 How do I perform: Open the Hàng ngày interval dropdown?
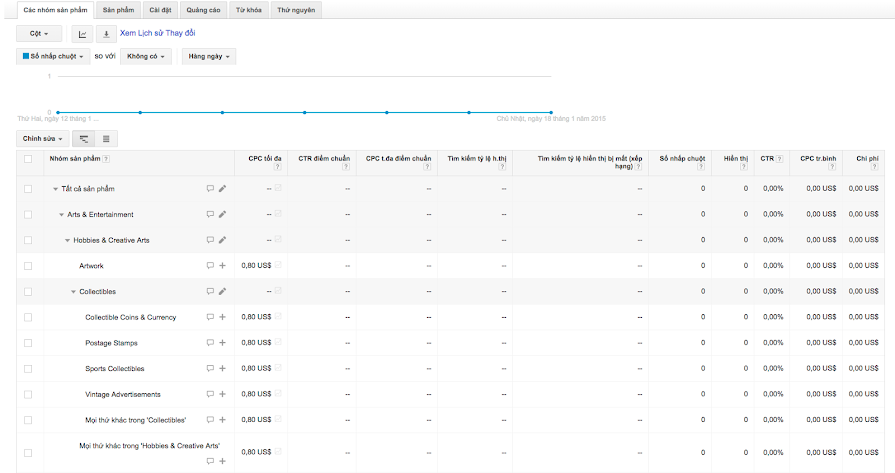pos(209,56)
